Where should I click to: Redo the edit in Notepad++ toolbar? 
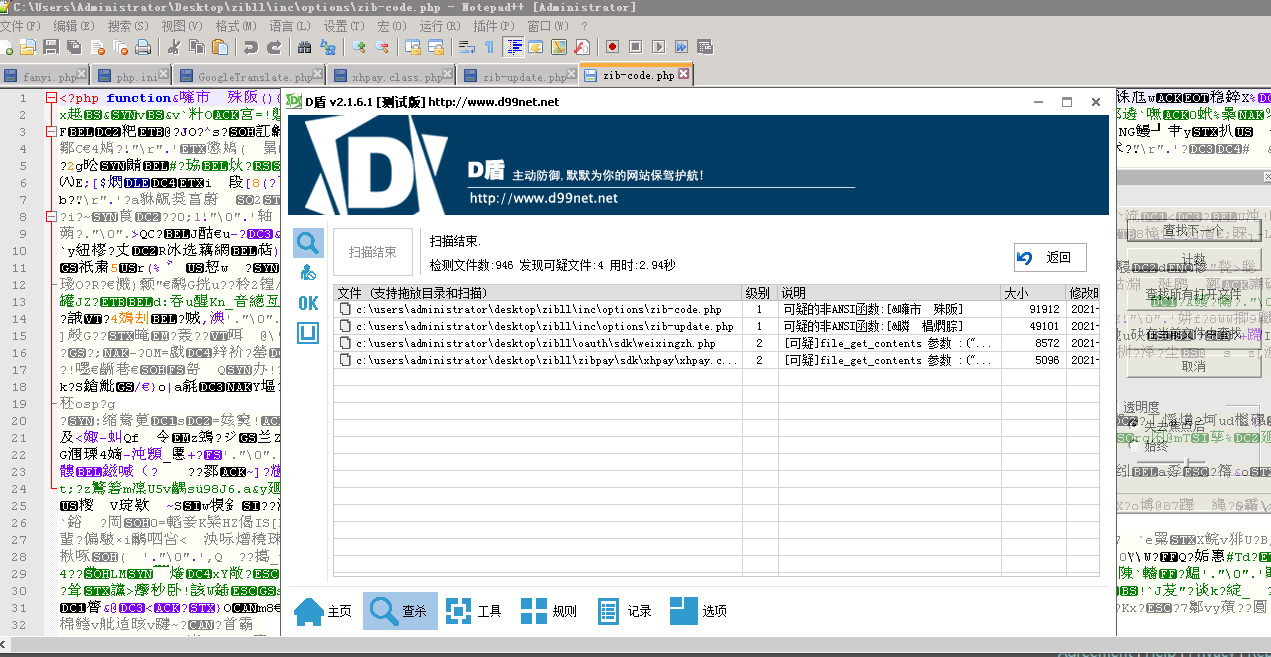pyautogui.click(x=273, y=47)
